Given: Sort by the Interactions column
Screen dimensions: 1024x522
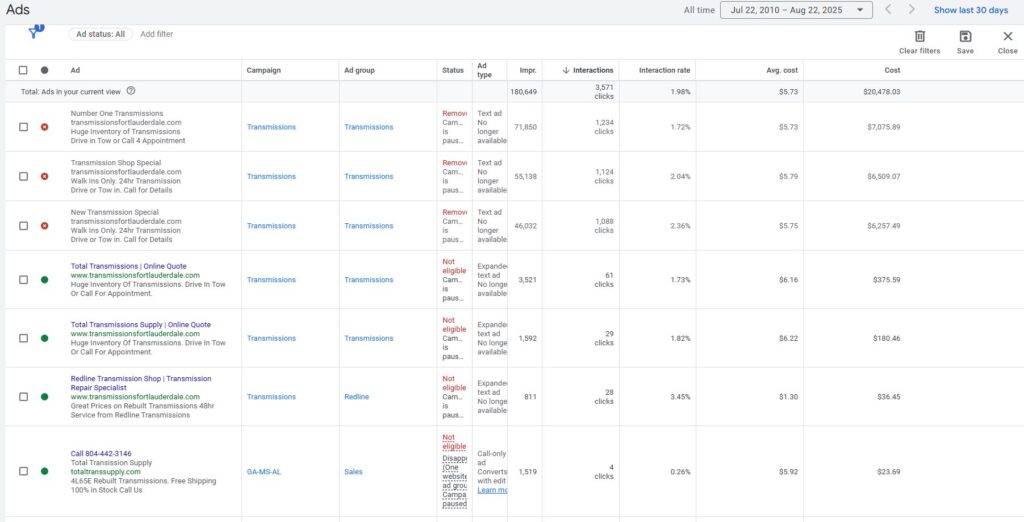Looking at the screenshot, I should coord(588,70).
